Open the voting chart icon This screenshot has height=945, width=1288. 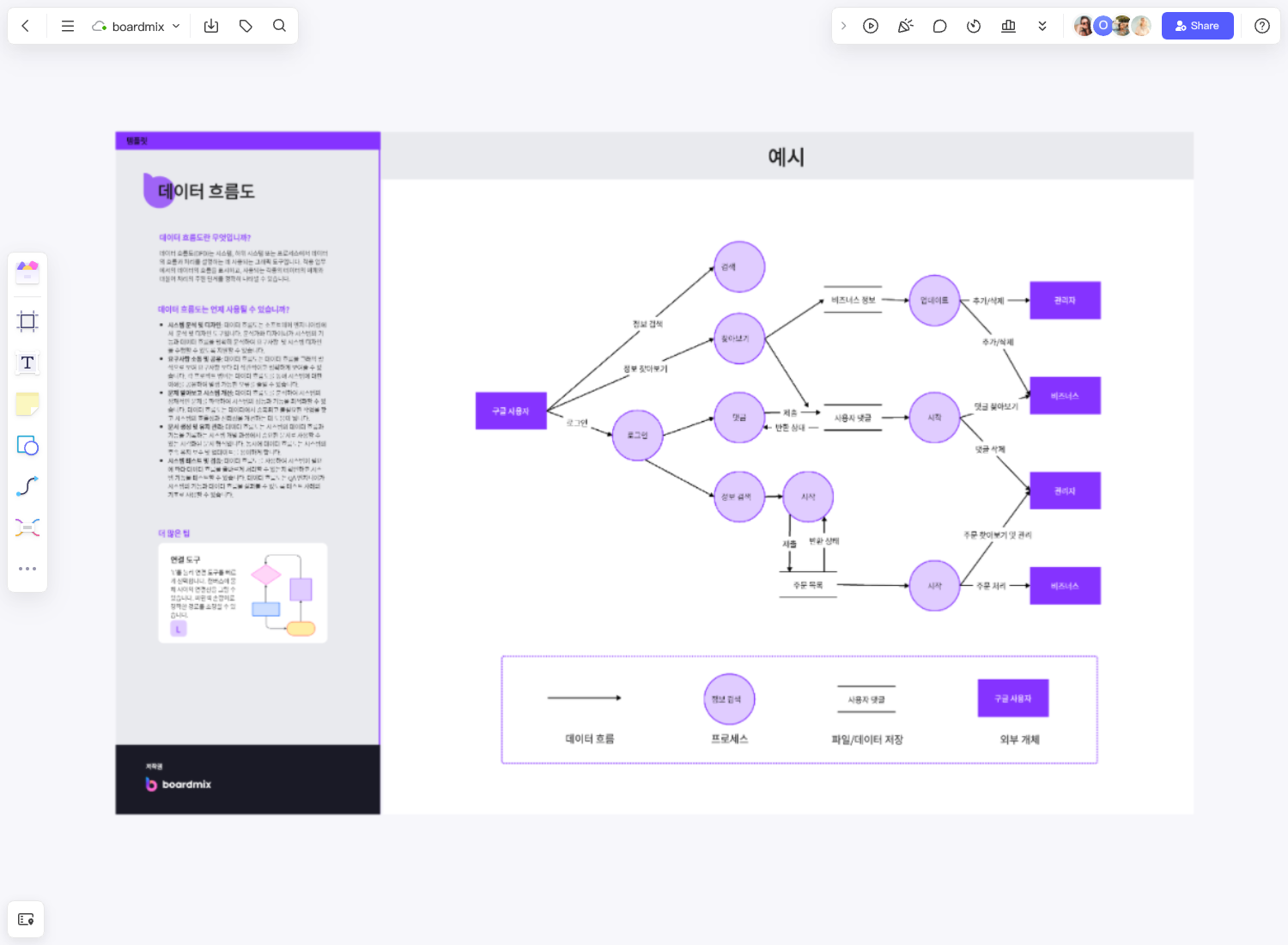tap(1008, 26)
